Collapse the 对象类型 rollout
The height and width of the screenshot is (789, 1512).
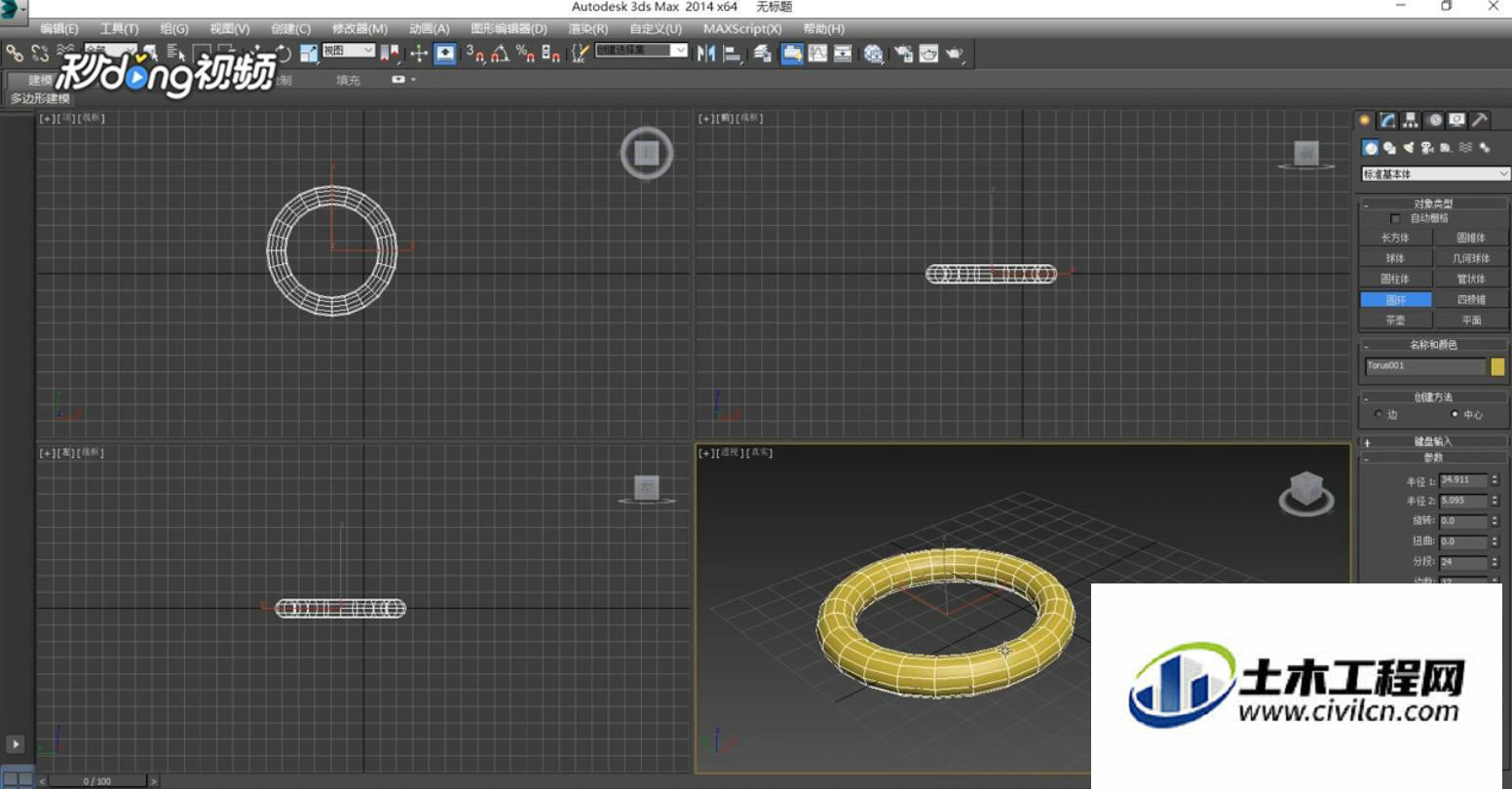pos(1433,204)
